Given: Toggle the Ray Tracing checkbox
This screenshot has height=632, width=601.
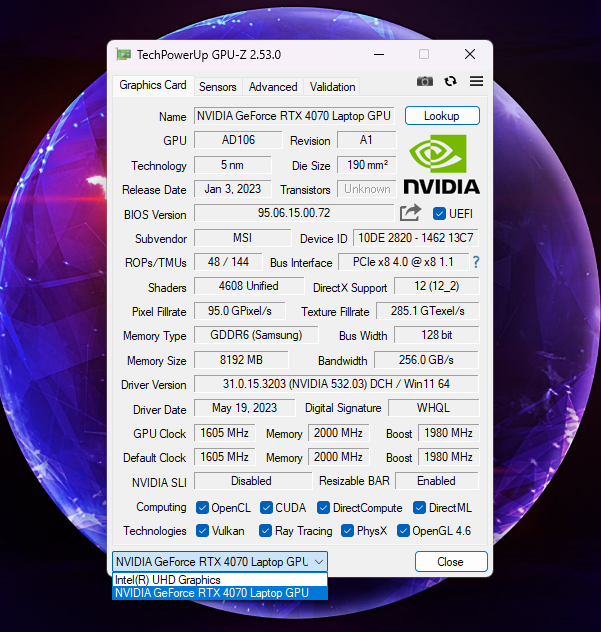Looking at the screenshot, I should coord(265,531).
